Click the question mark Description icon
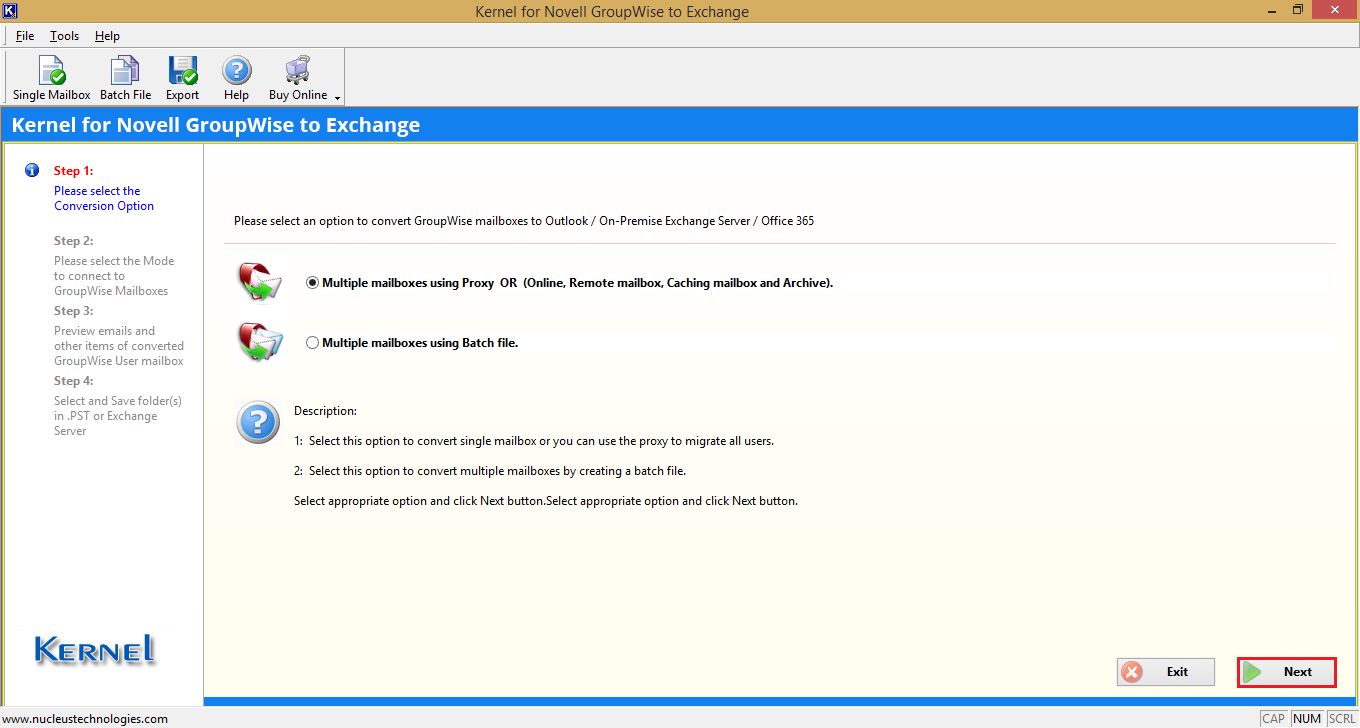 [x=257, y=422]
